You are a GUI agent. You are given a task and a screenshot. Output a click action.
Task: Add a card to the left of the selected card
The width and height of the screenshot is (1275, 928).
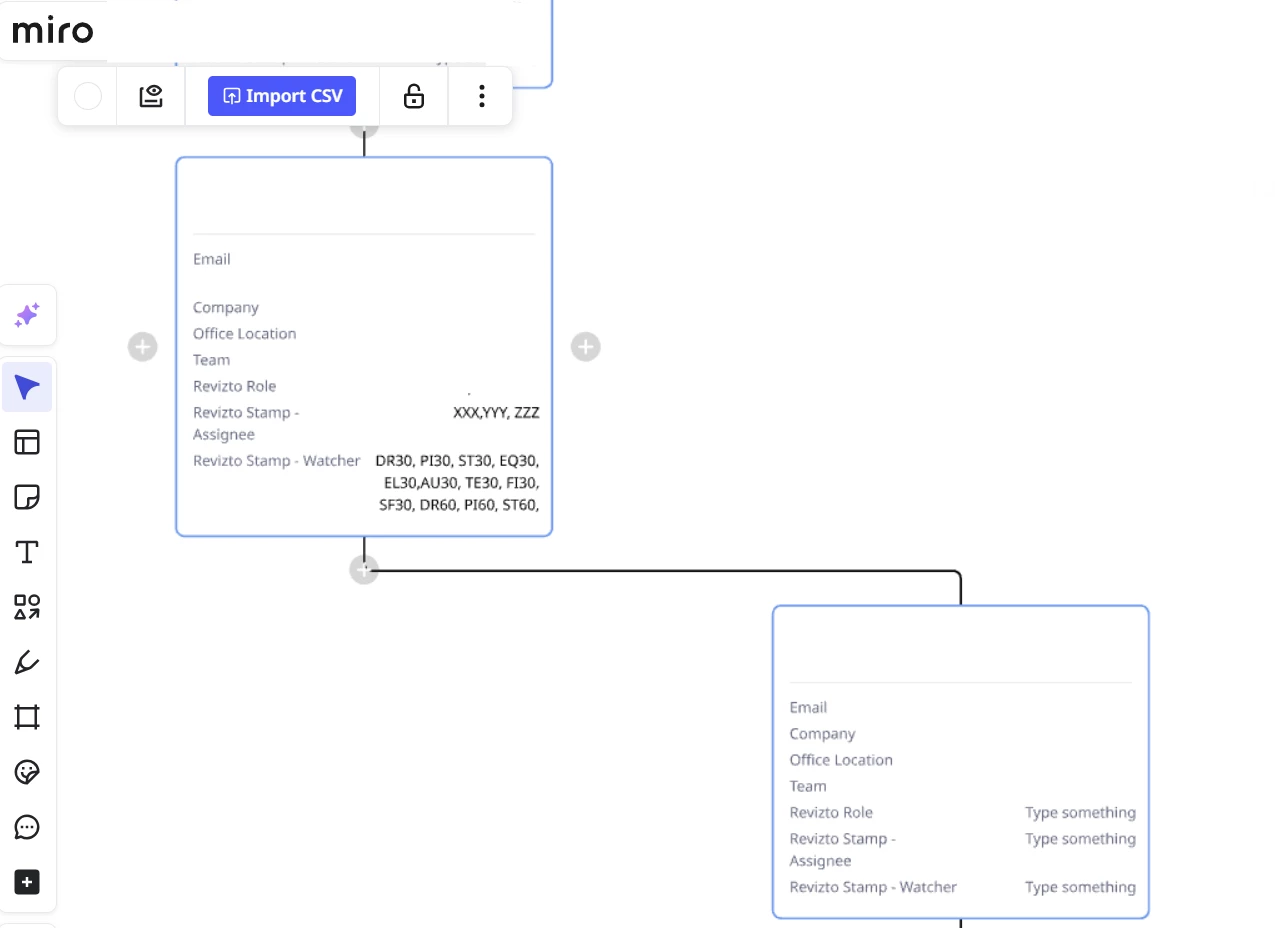pos(143,347)
